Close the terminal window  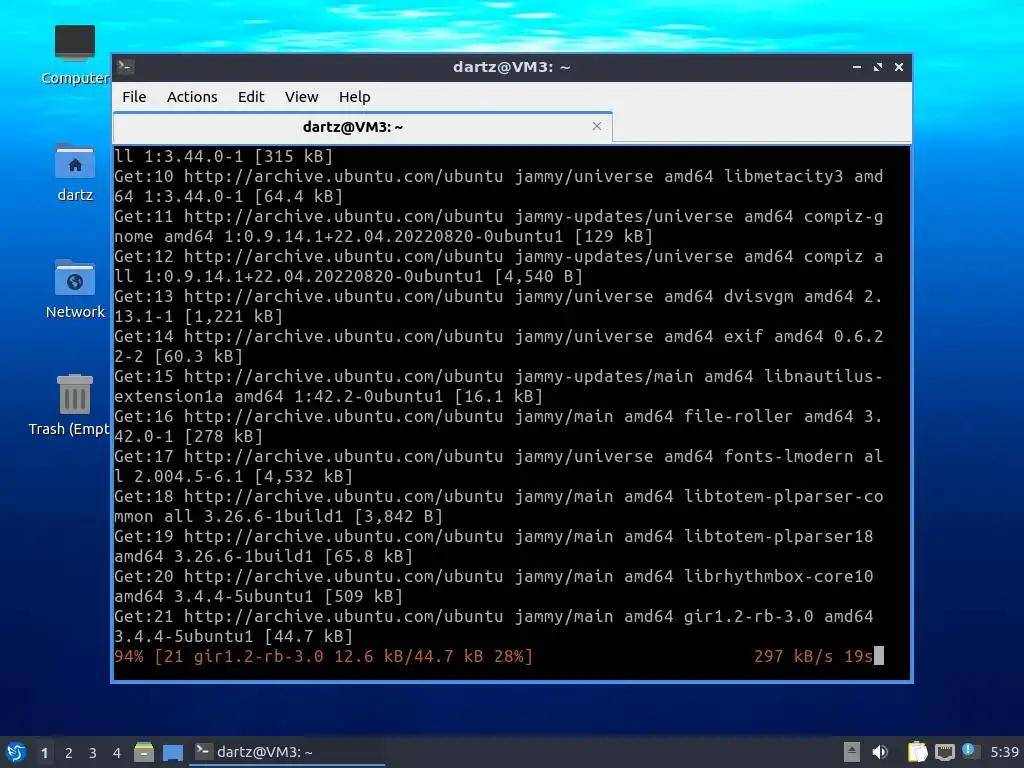(x=899, y=67)
